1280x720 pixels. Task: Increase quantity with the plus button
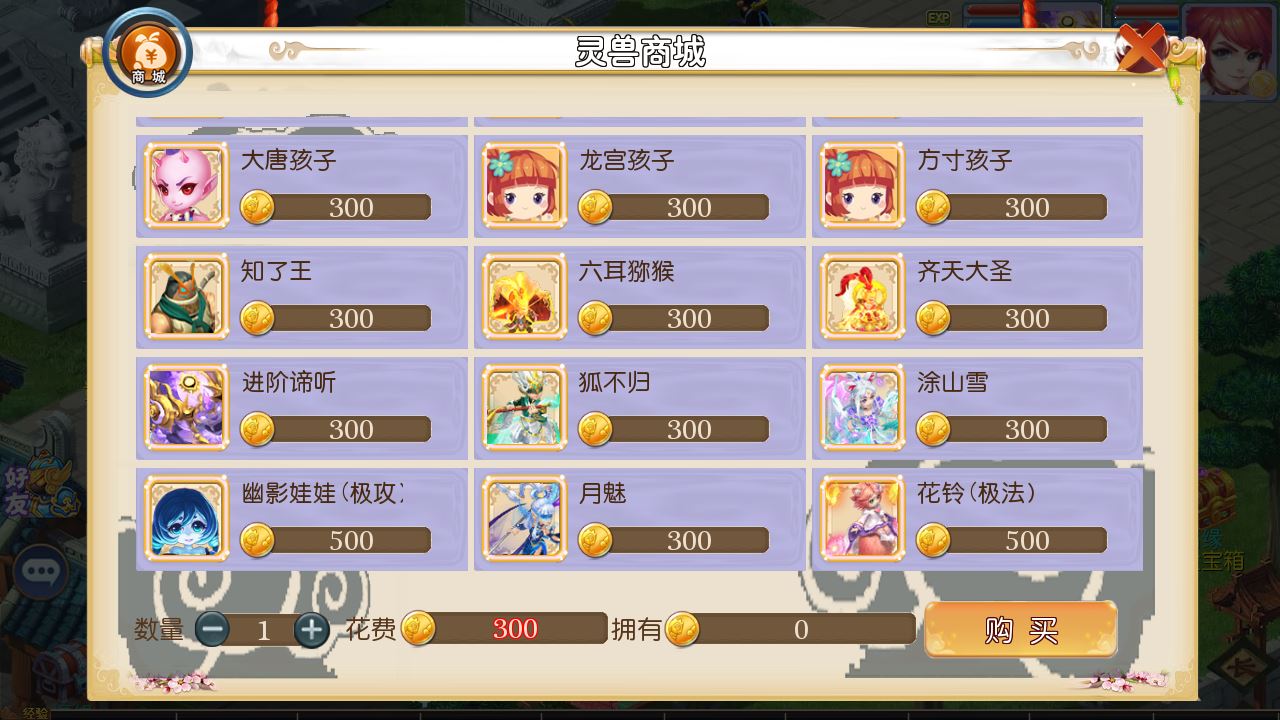[x=312, y=629]
